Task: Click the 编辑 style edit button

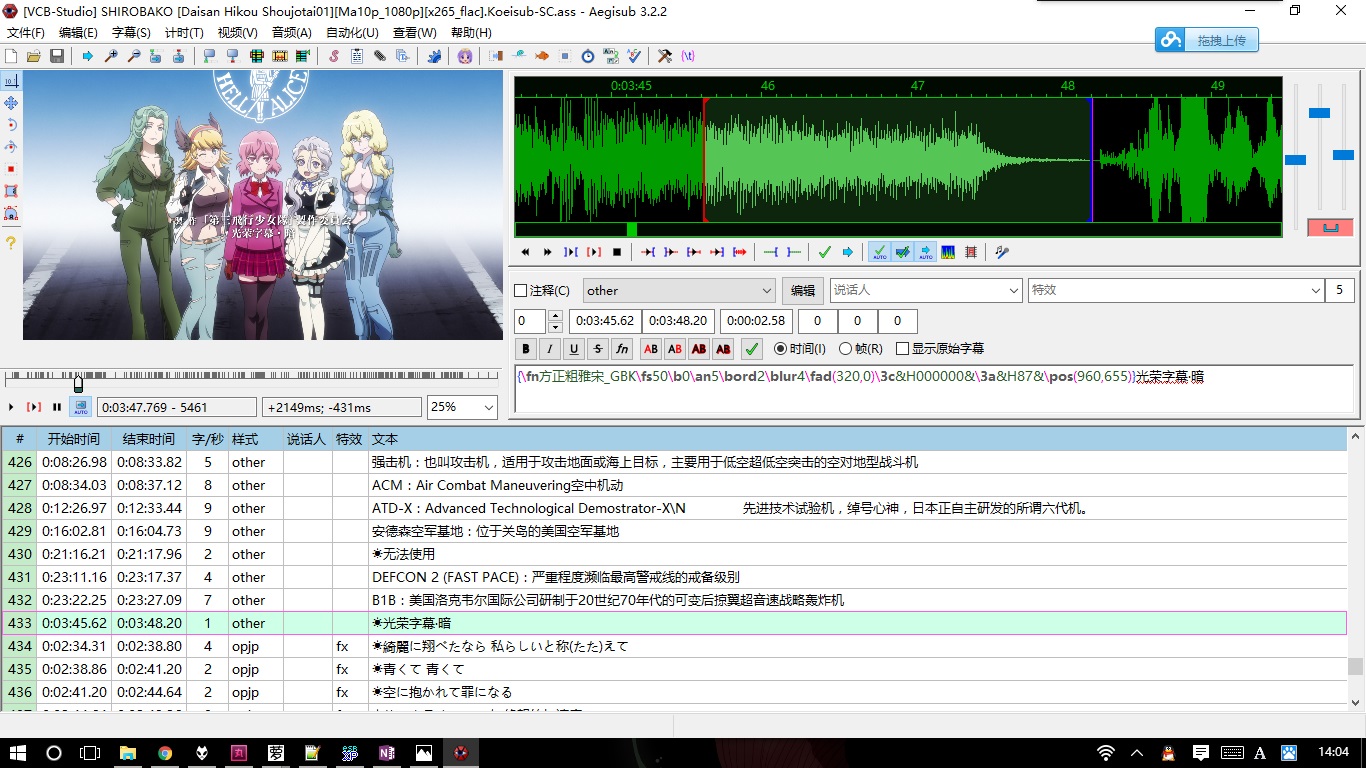Action: pyautogui.click(x=803, y=290)
